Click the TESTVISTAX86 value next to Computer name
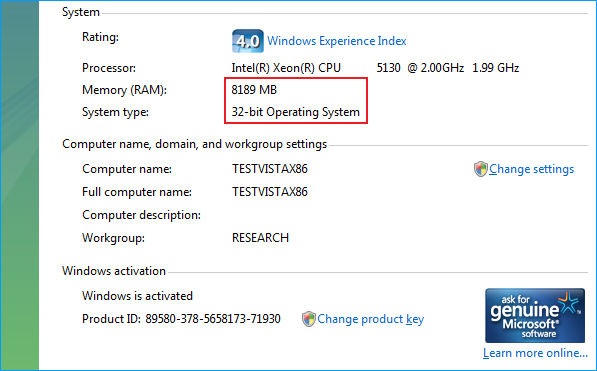The height and width of the screenshot is (371, 597). pos(270,169)
